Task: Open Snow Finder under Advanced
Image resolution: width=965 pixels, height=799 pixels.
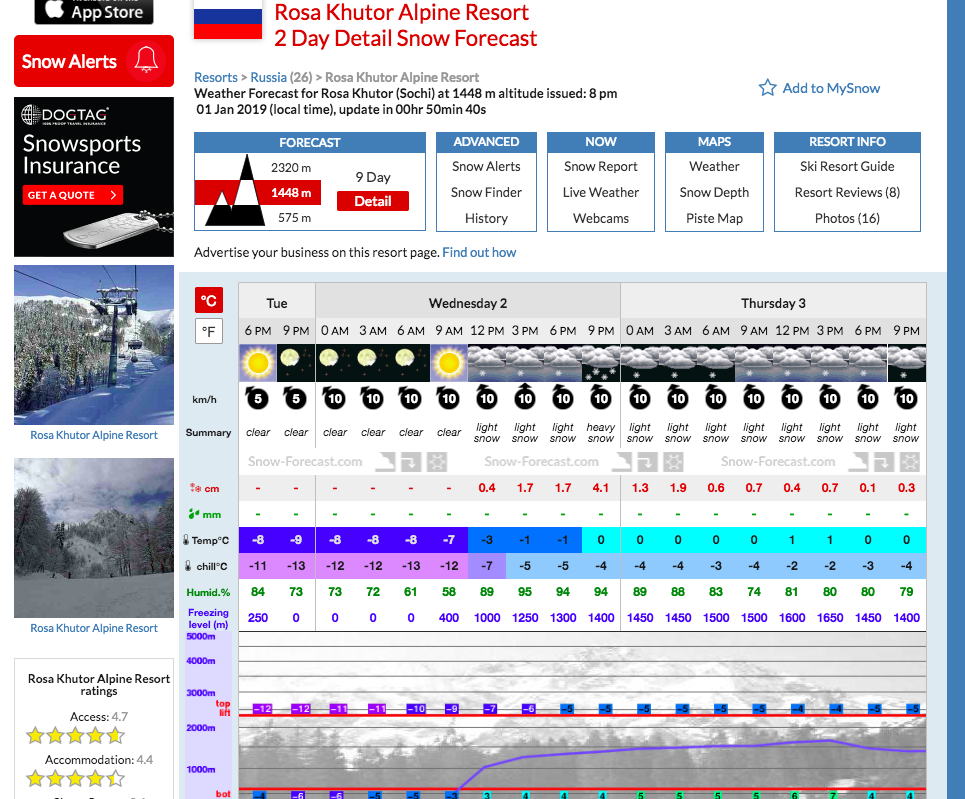Action: coord(486,192)
